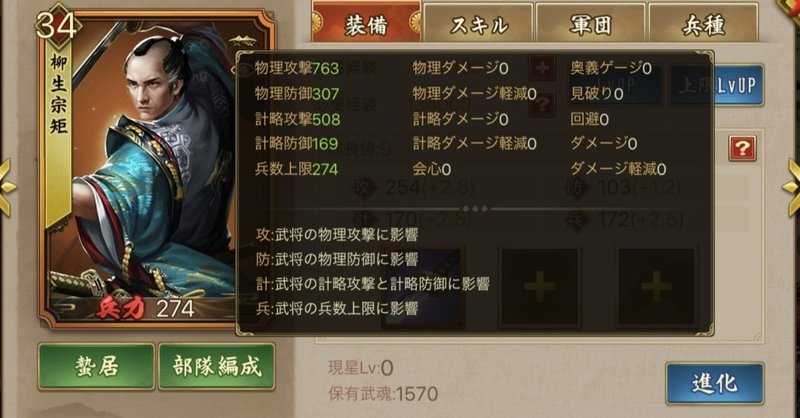This screenshot has height=418, width=800.
Task: Go to next general with right arrow
Action: 792,187
